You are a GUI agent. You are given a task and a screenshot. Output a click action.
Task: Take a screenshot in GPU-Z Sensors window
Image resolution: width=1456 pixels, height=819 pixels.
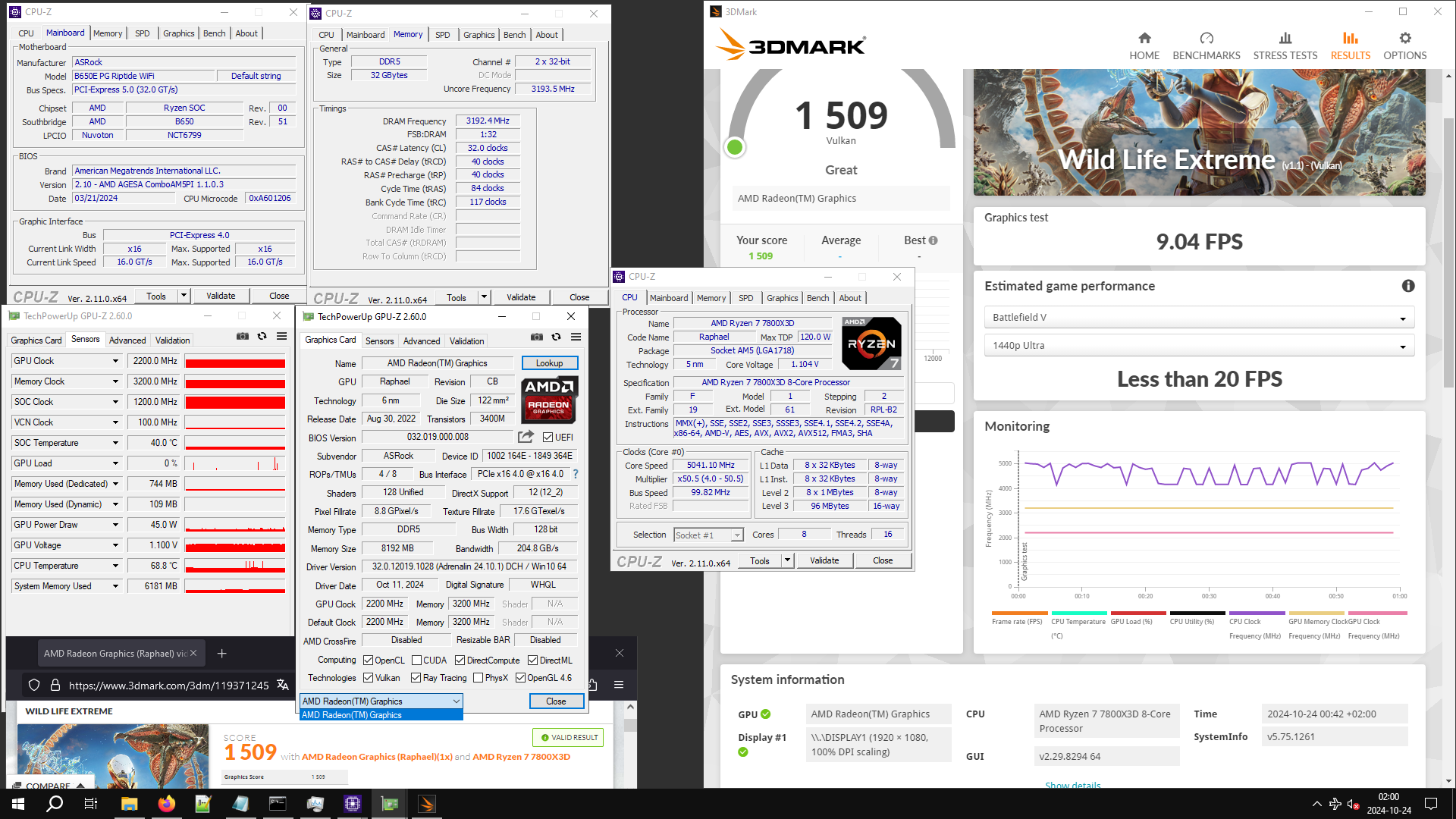click(x=243, y=336)
